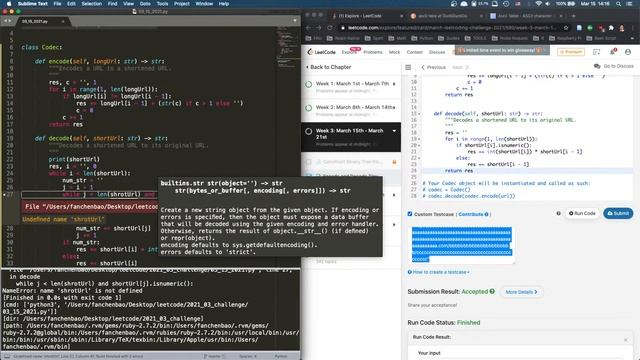640x360 pixels.
Task: Click the first extension icon after the bookmark star
Action: (x=579, y=28)
